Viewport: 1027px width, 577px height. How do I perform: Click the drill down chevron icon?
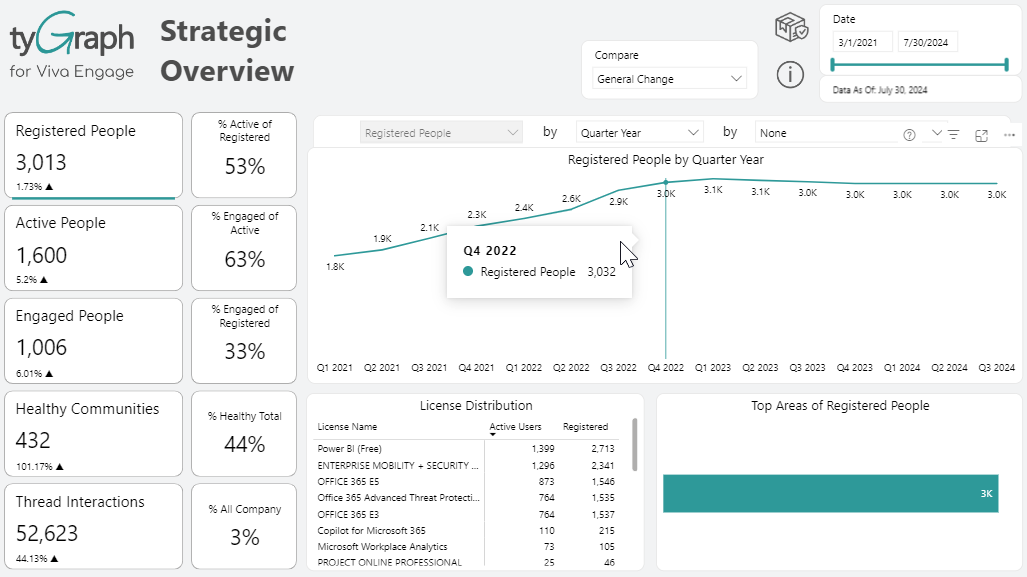point(937,133)
